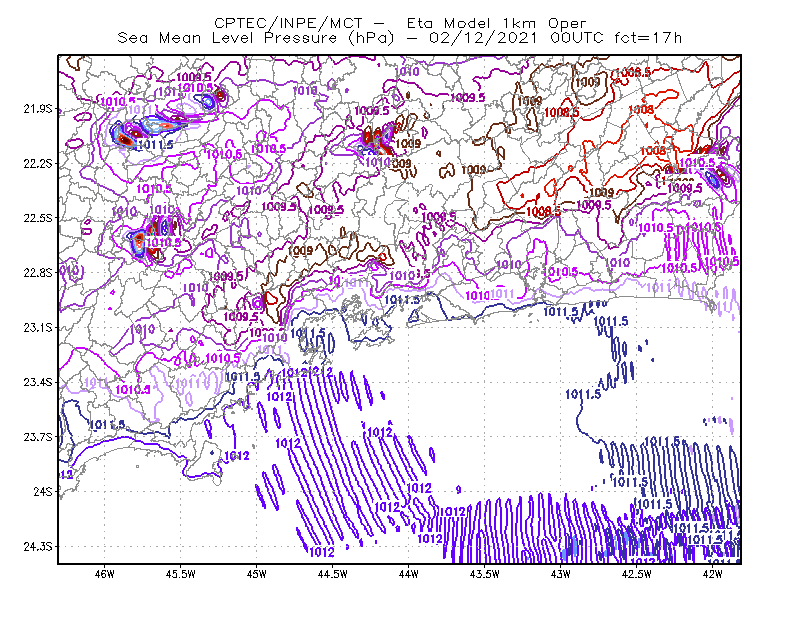Click the Sea Mean Level Pressure subtitle
Screen dimensions: 800x618
399,38
